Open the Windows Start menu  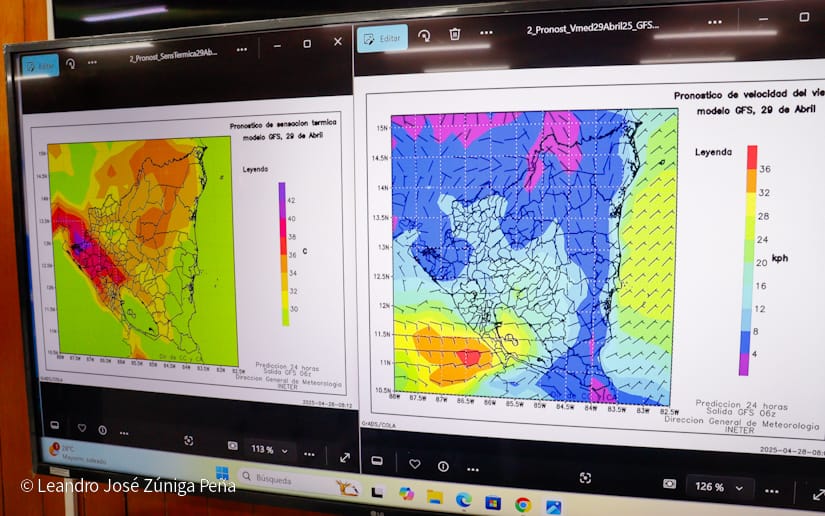[222, 473]
